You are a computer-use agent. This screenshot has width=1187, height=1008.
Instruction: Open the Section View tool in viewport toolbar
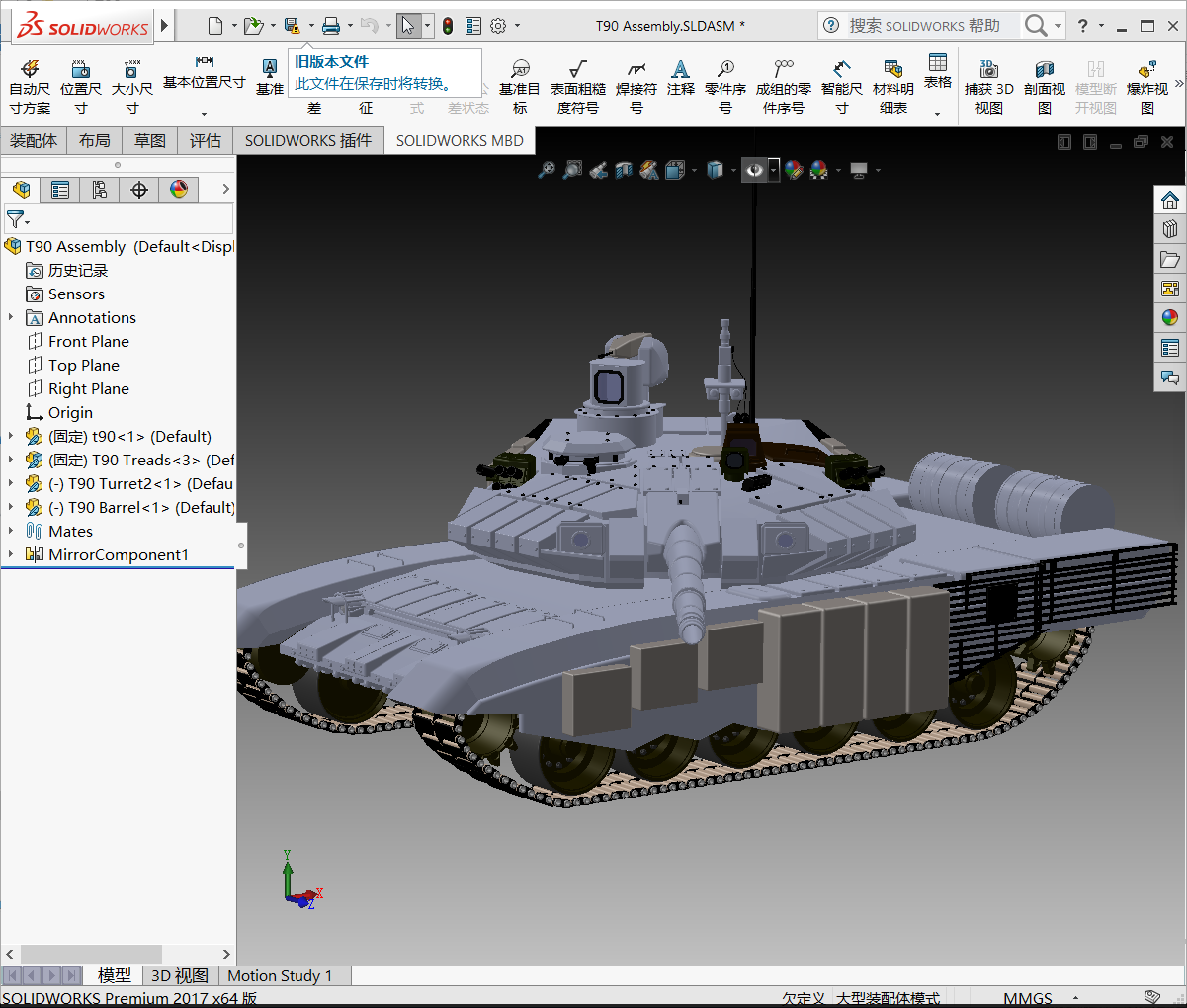(623, 171)
